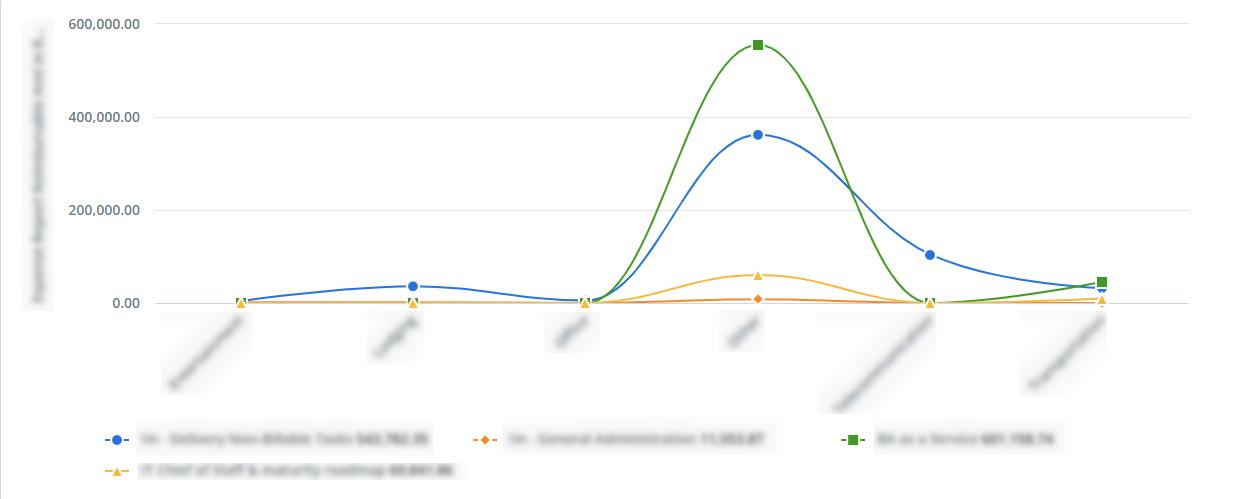
Task: Select the blue circle point at the peak
Action: click(x=758, y=134)
